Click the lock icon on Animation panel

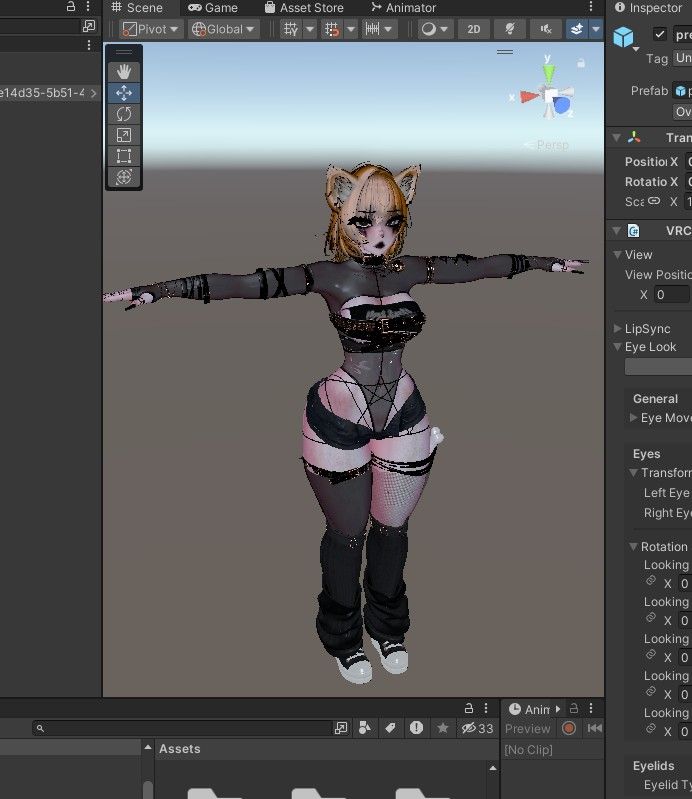pyautogui.click(x=574, y=708)
